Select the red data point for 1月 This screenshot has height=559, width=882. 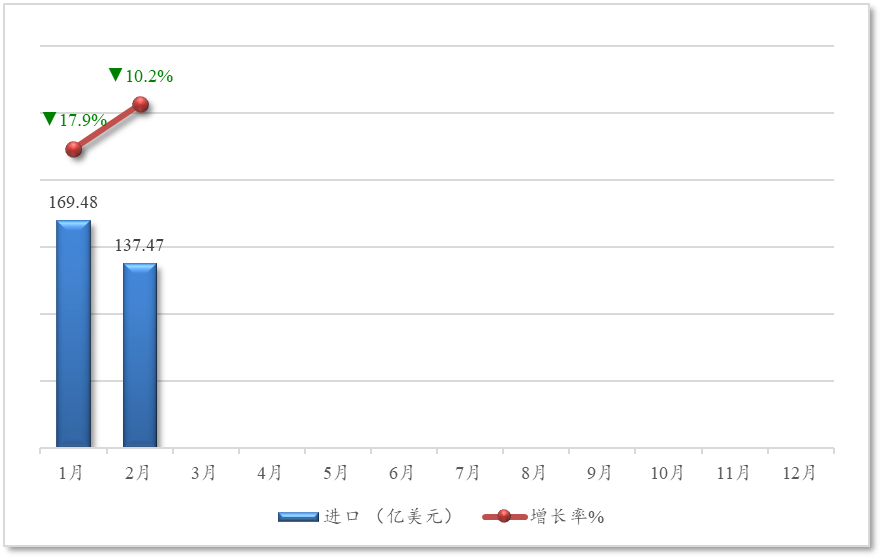(x=74, y=149)
